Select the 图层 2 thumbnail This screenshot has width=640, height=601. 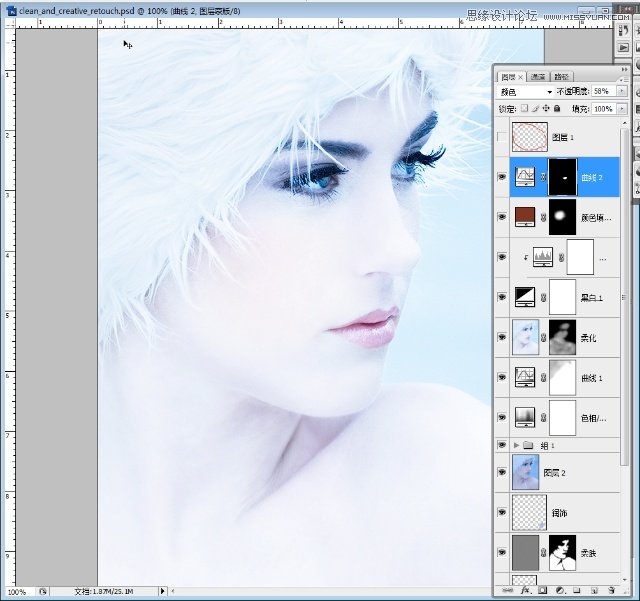525,472
